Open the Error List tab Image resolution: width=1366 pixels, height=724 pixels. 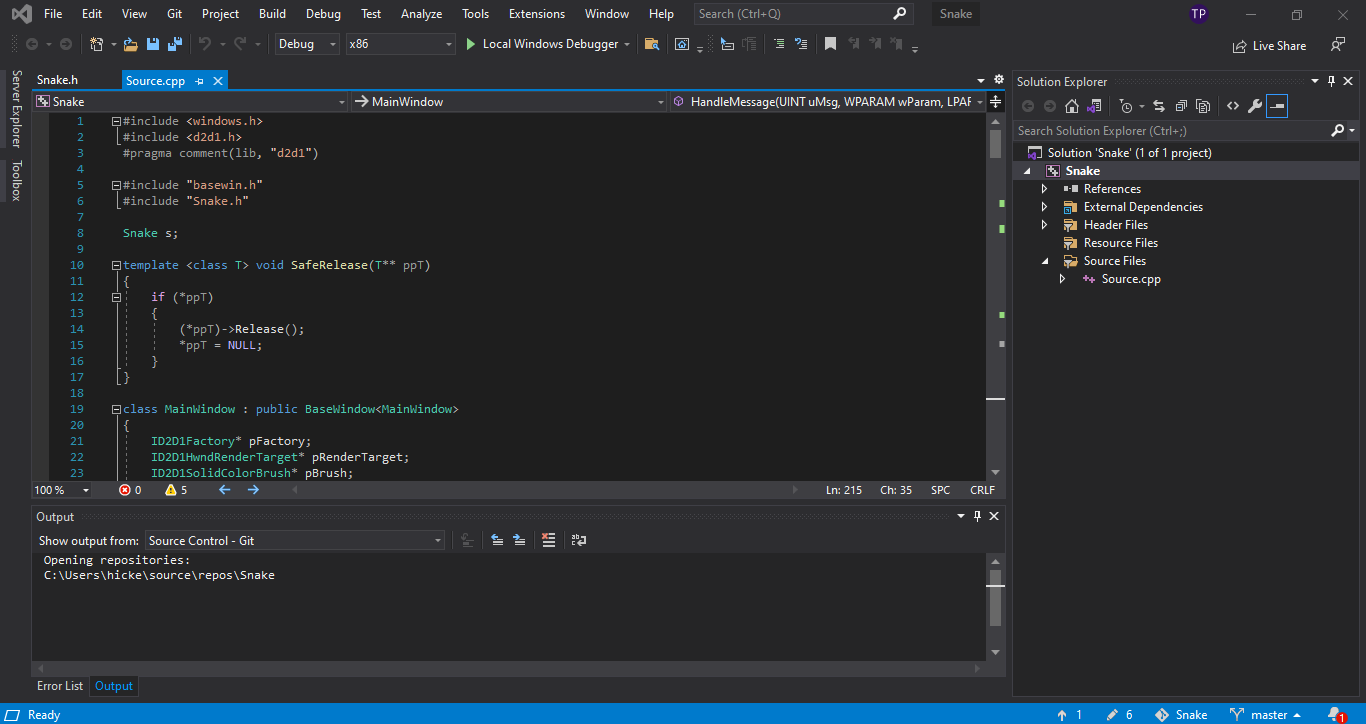coord(60,686)
